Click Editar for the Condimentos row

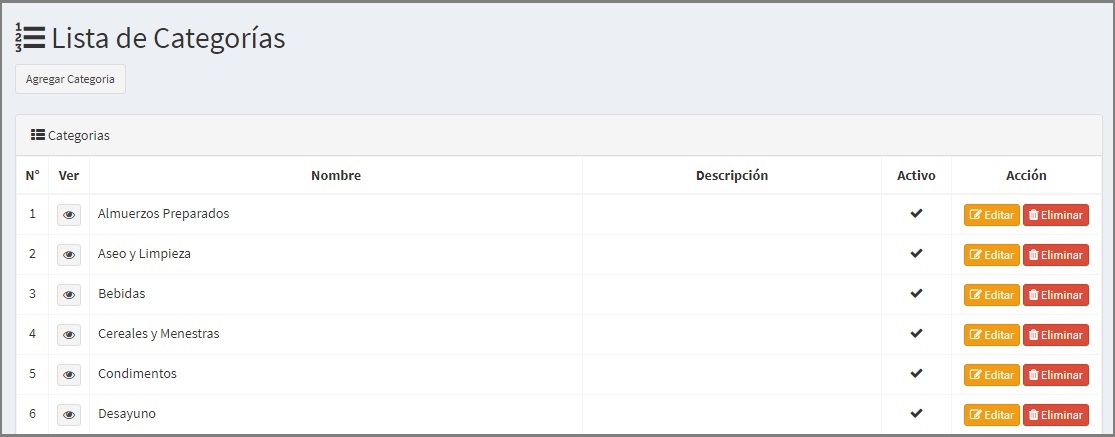tap(992, 374)
